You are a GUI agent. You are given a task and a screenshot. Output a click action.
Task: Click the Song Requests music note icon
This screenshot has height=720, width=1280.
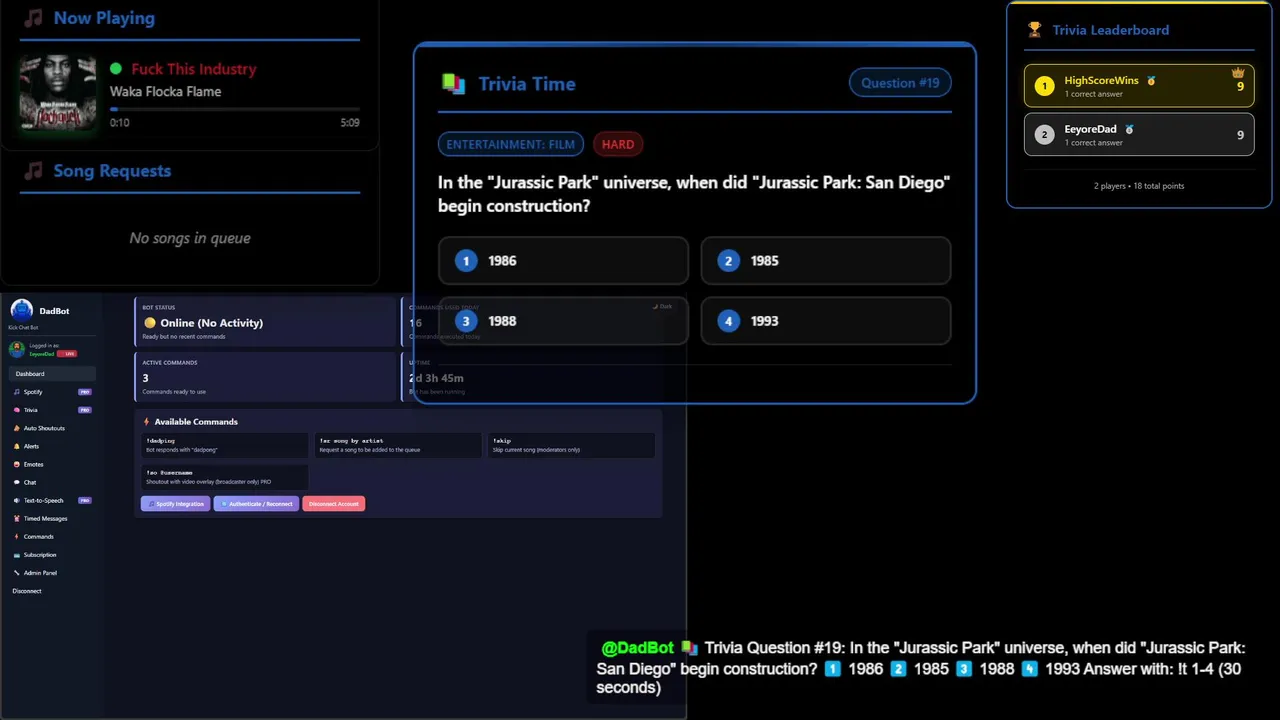(x=34, y=171)
